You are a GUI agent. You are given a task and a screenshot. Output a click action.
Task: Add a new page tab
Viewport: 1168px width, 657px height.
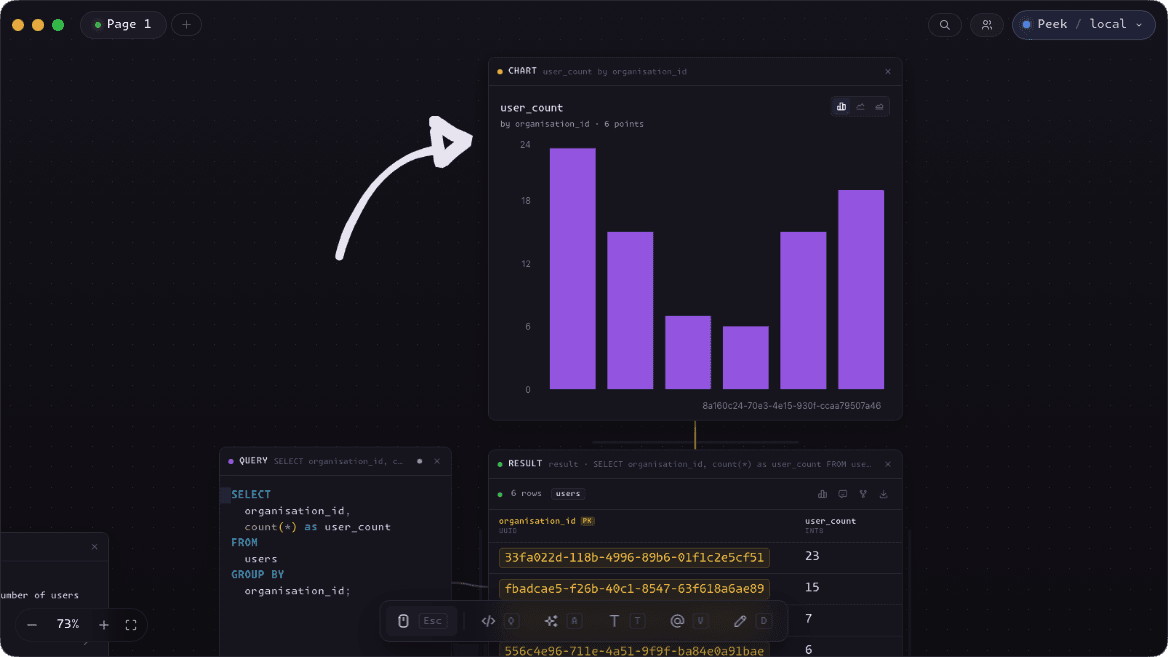point(186,25)
